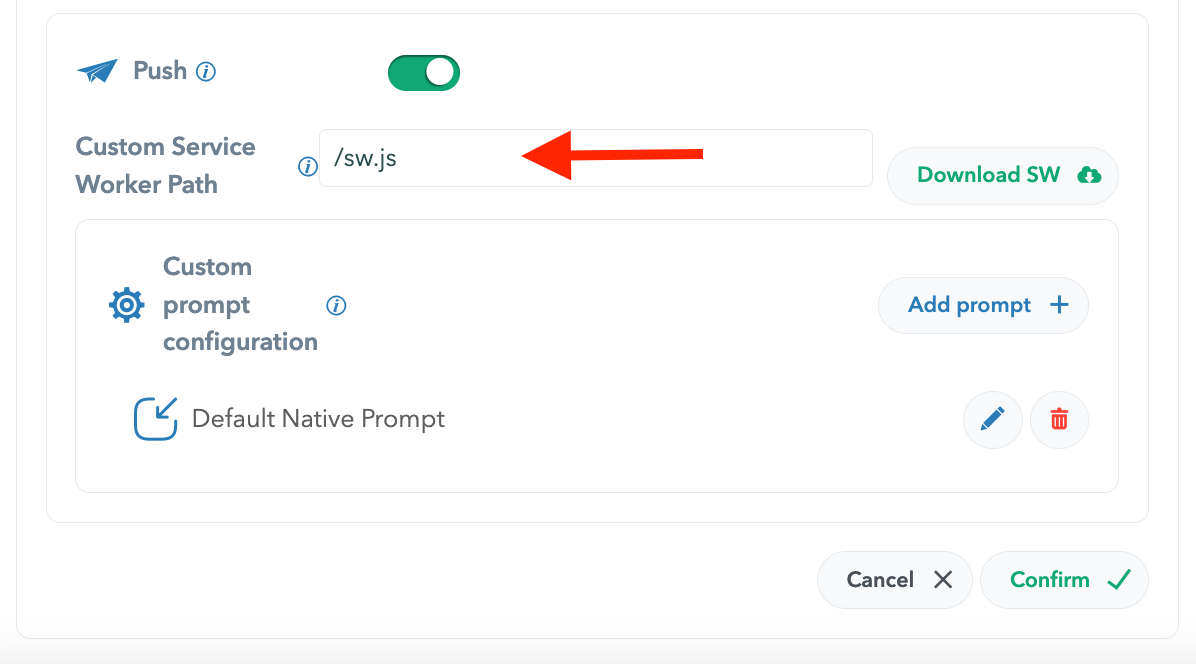This screenshot has height=664, width=1196.
Task: Edit the Default Native Prompt with the pencil icon
Action: tap(992, 420)
